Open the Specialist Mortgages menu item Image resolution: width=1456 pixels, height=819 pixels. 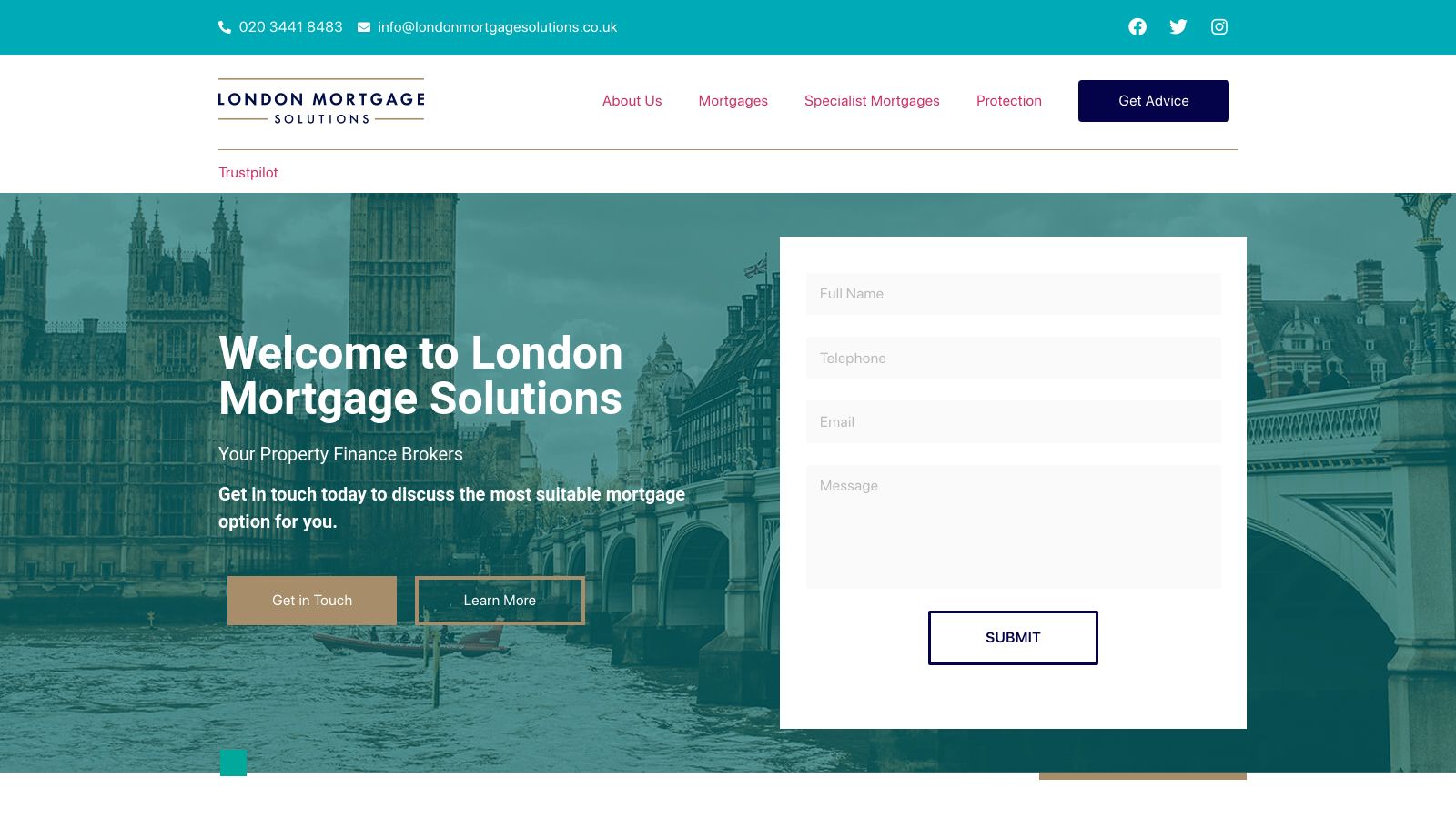click(872, 101)
